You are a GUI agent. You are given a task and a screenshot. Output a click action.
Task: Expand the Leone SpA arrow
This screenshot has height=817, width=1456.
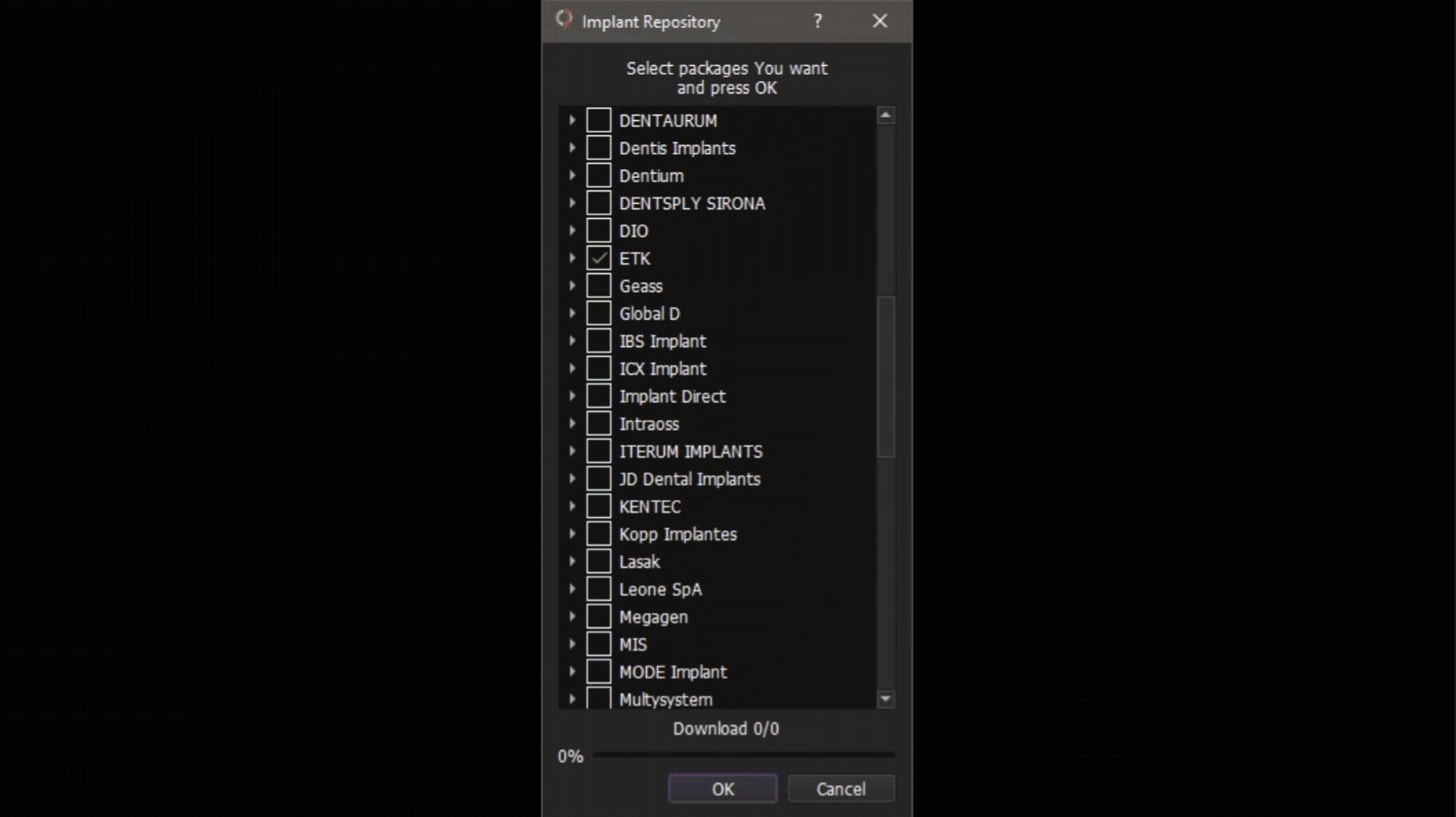pyautogui.click(x=572, y=589)
